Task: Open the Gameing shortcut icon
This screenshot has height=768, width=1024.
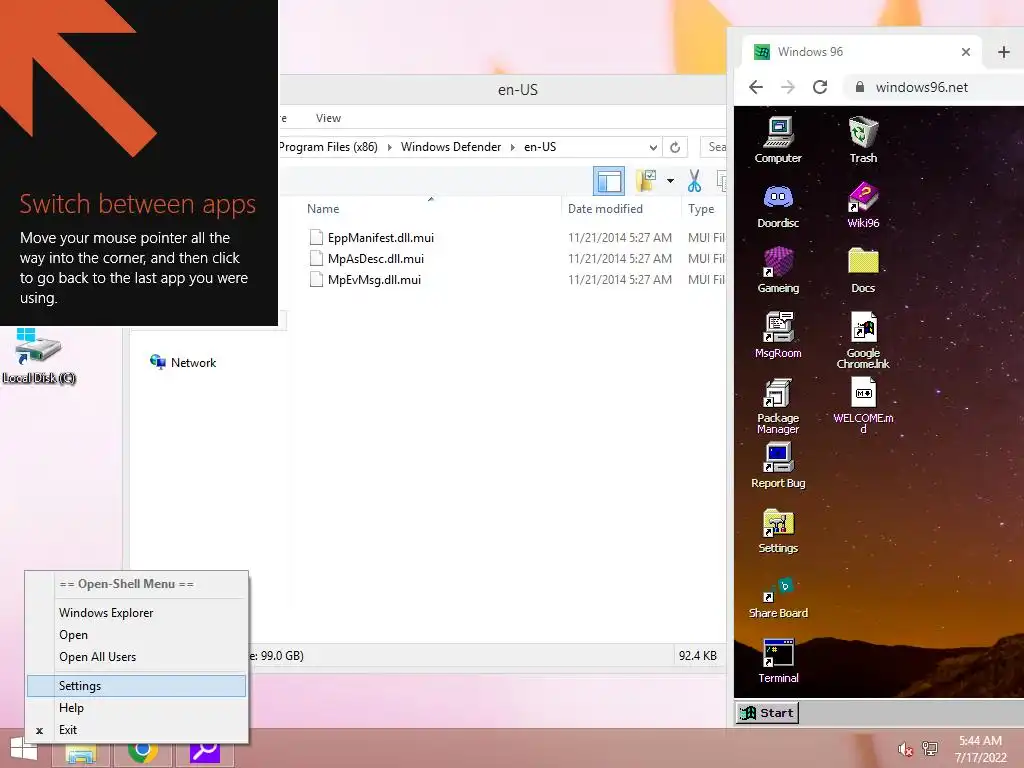Action: click(778, 270)
